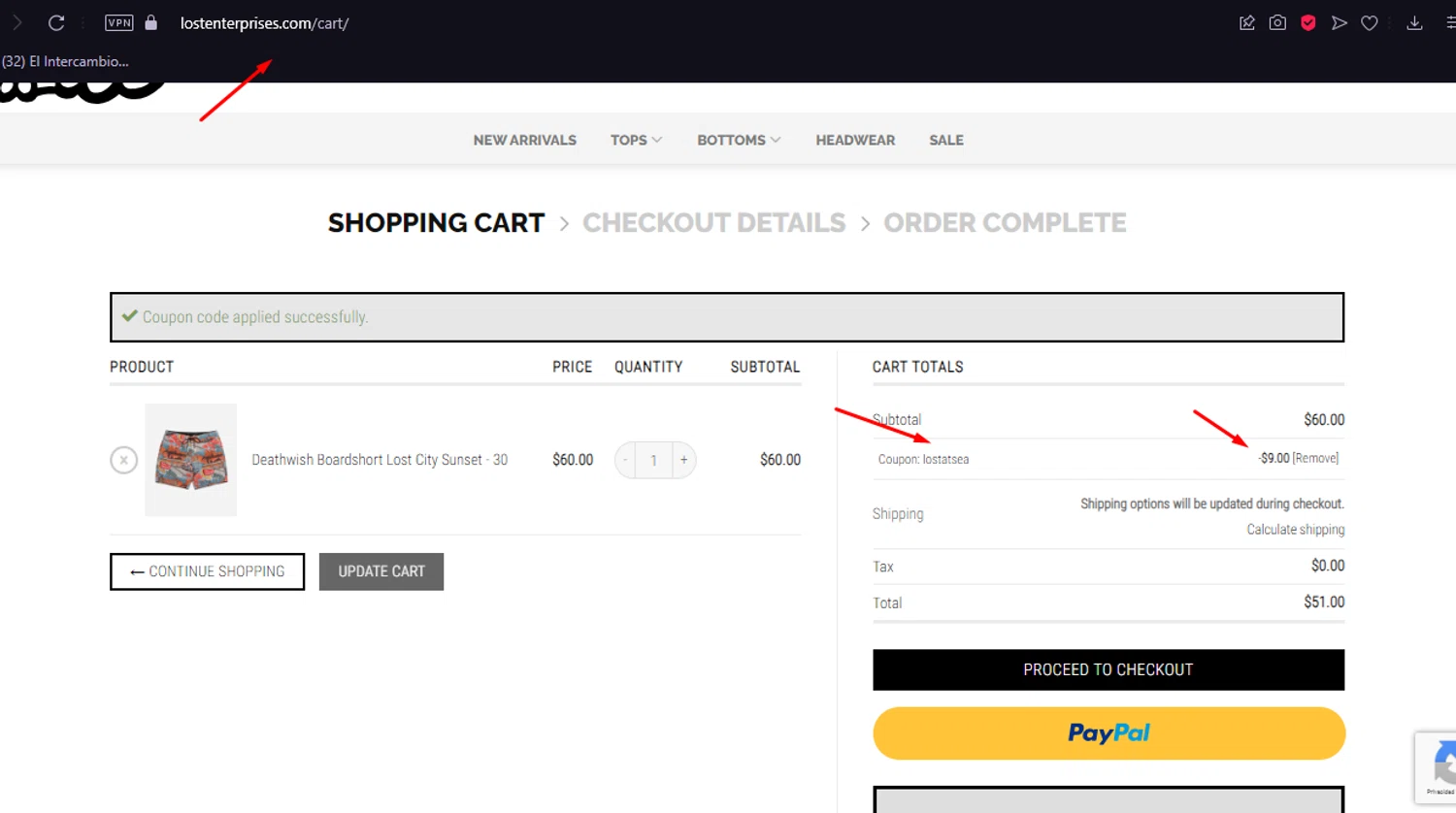Open the Headwear menu item

pos(855,140)
